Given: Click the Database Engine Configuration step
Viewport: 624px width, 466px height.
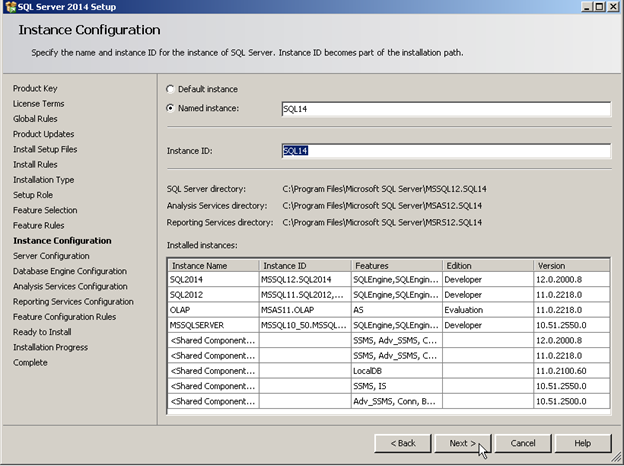Looking at the screenshot, I should point(70,271).
